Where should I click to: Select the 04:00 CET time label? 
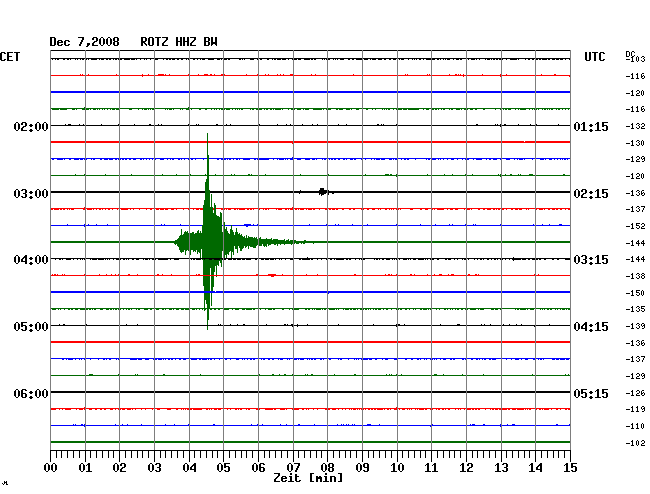point(31,260)
